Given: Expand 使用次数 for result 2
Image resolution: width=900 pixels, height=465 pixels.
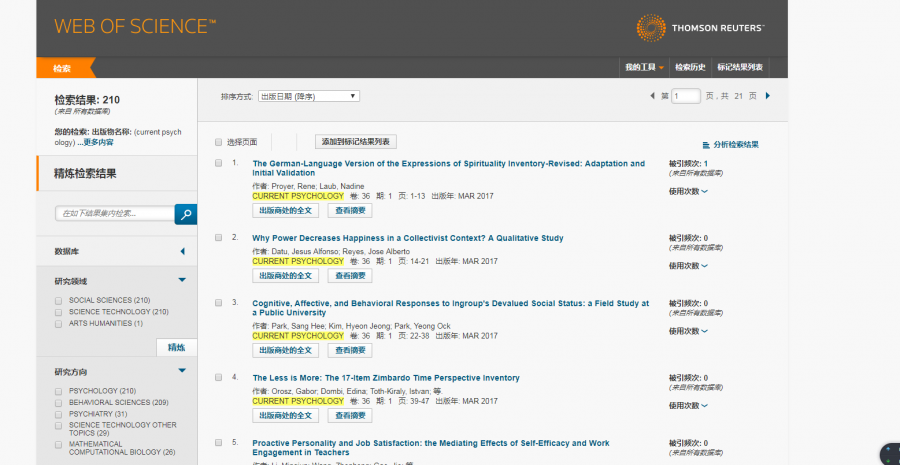Looking at the screenshot, I should (688, 266).
